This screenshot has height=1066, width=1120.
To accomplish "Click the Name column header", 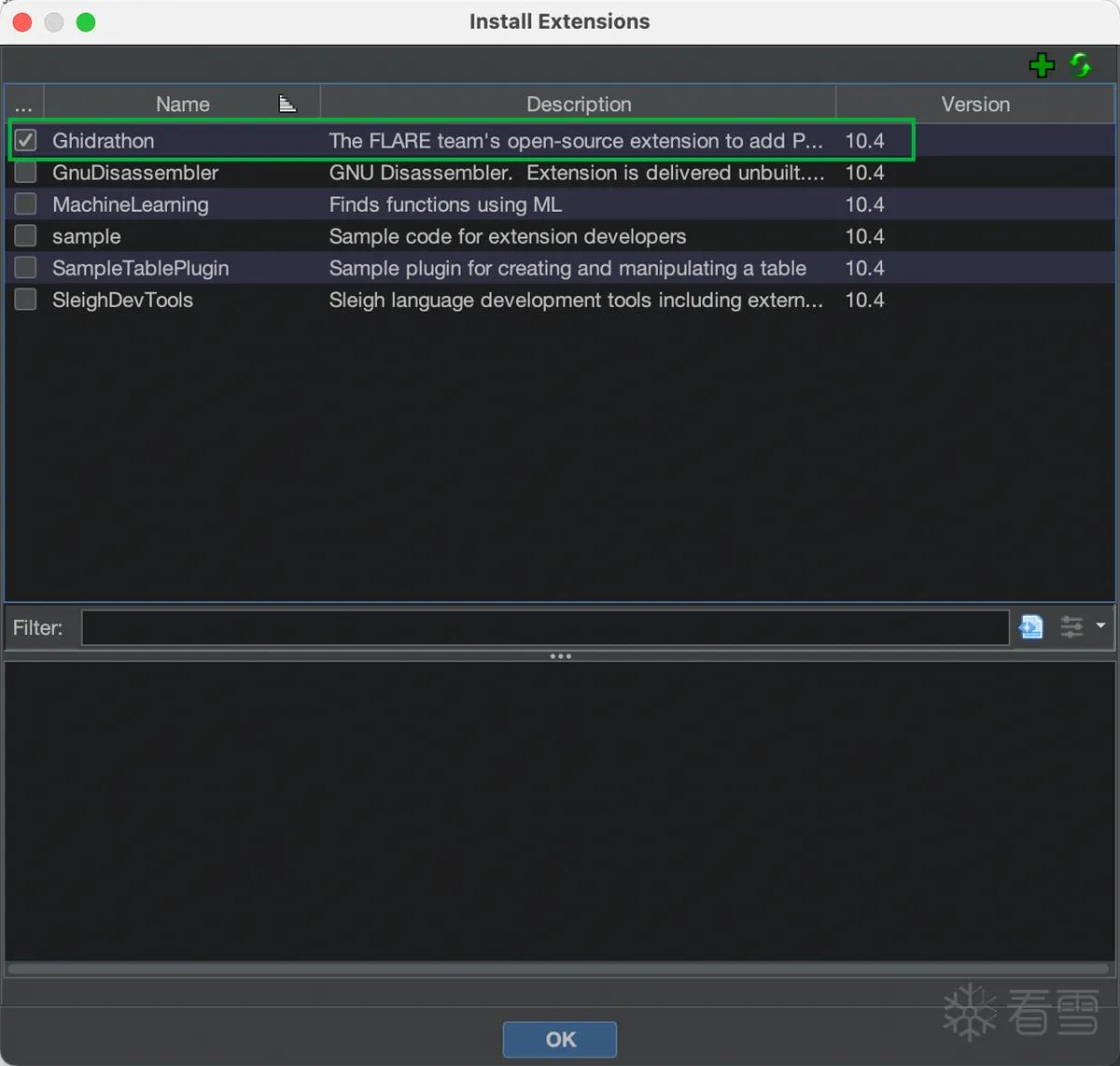I will (x=182, y=104).
